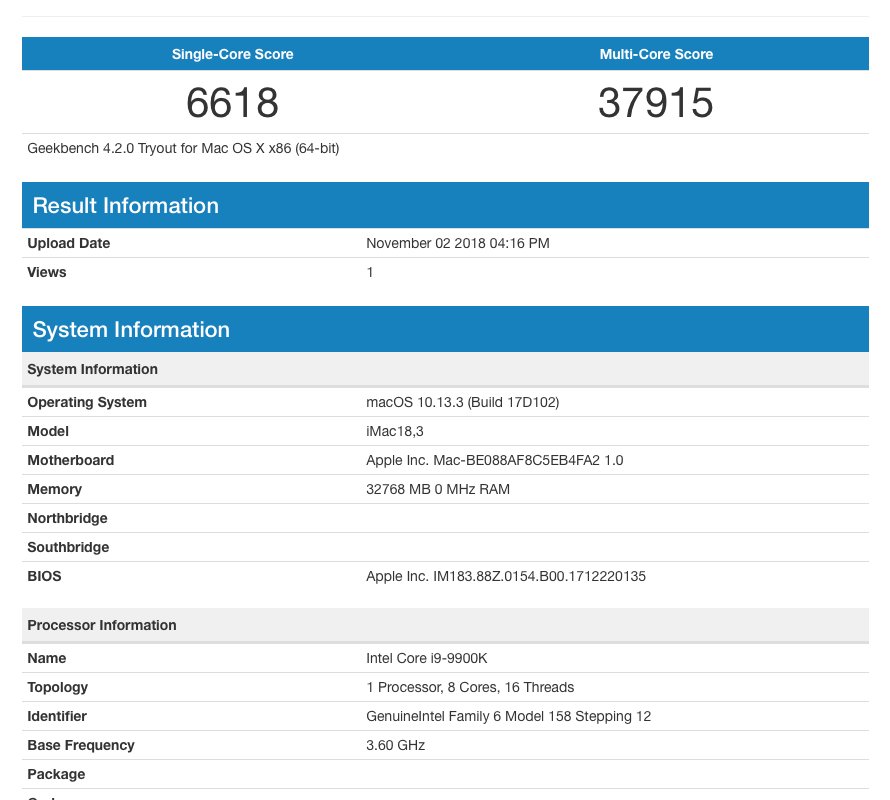The height and width of the screenshot is (800, 890).
Task: Select the Intel Core i9-9900K value
Action: [x=427, y=658]
